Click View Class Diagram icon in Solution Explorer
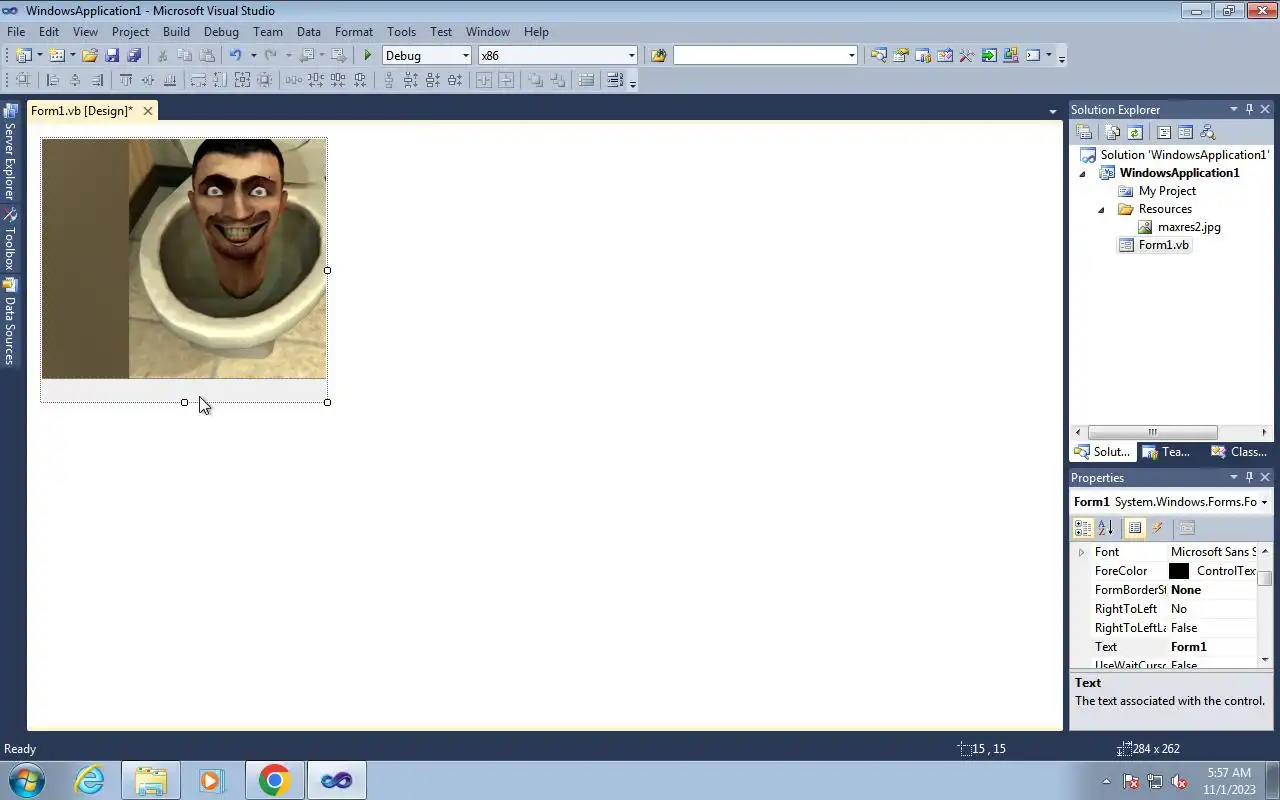1280x800 pixels. click(1207, 132)
